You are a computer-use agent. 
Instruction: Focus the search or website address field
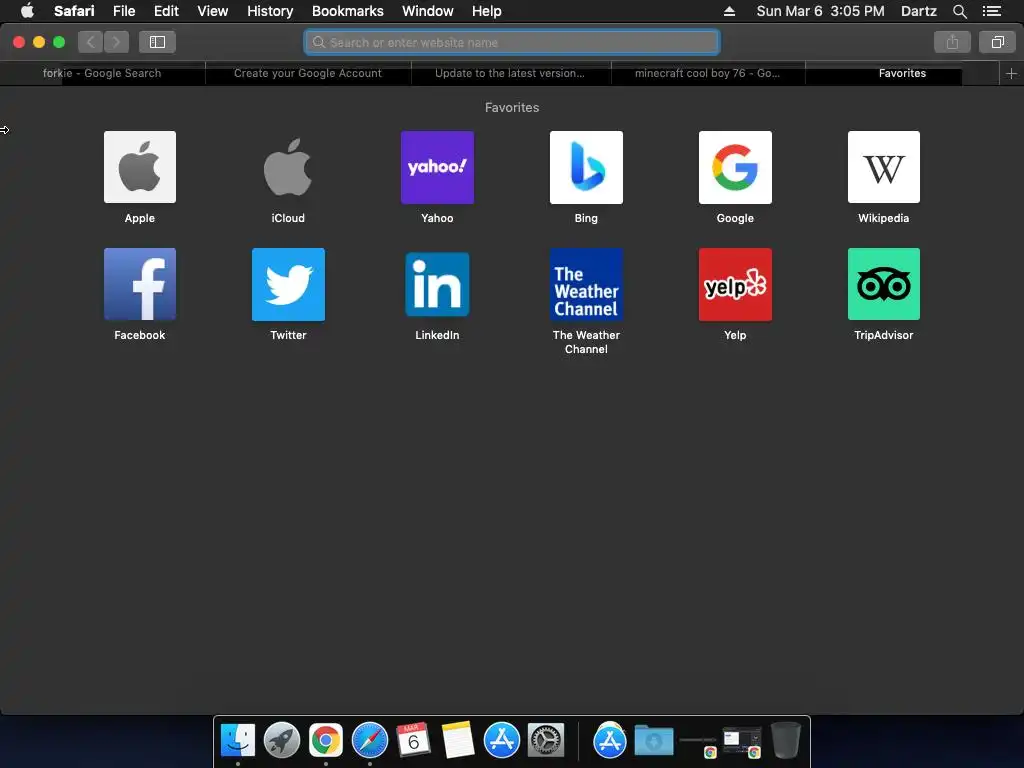(x=512, y=42)
